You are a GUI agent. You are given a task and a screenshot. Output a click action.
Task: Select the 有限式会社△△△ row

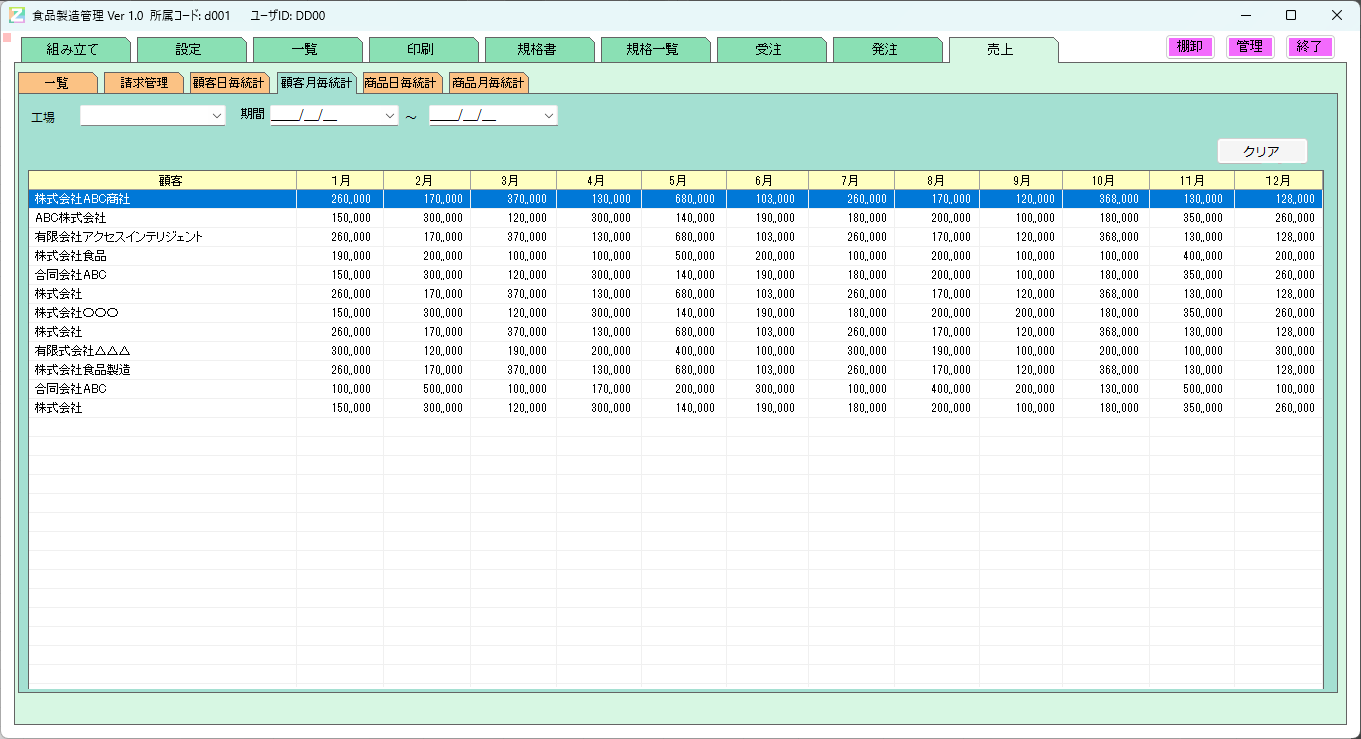coord(676,351)
